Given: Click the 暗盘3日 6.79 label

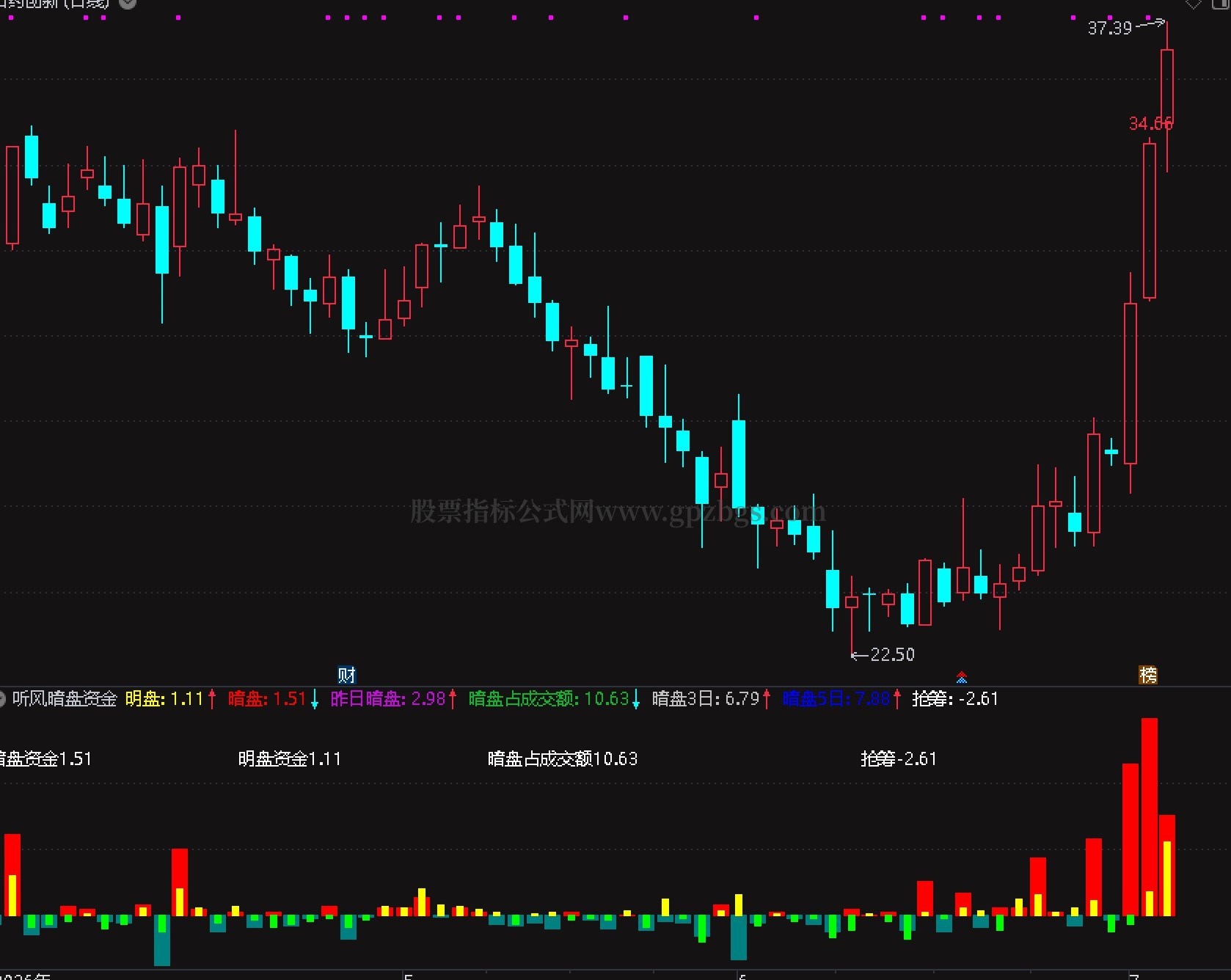Looking at the screenshot, I should tap(706, 699).
